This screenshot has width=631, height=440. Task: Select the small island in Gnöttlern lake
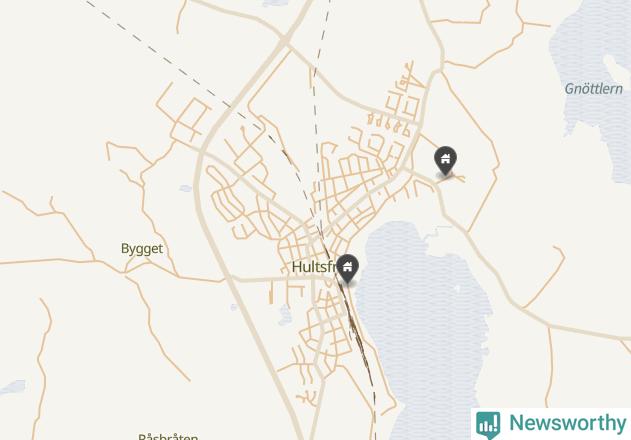(617, 69)
